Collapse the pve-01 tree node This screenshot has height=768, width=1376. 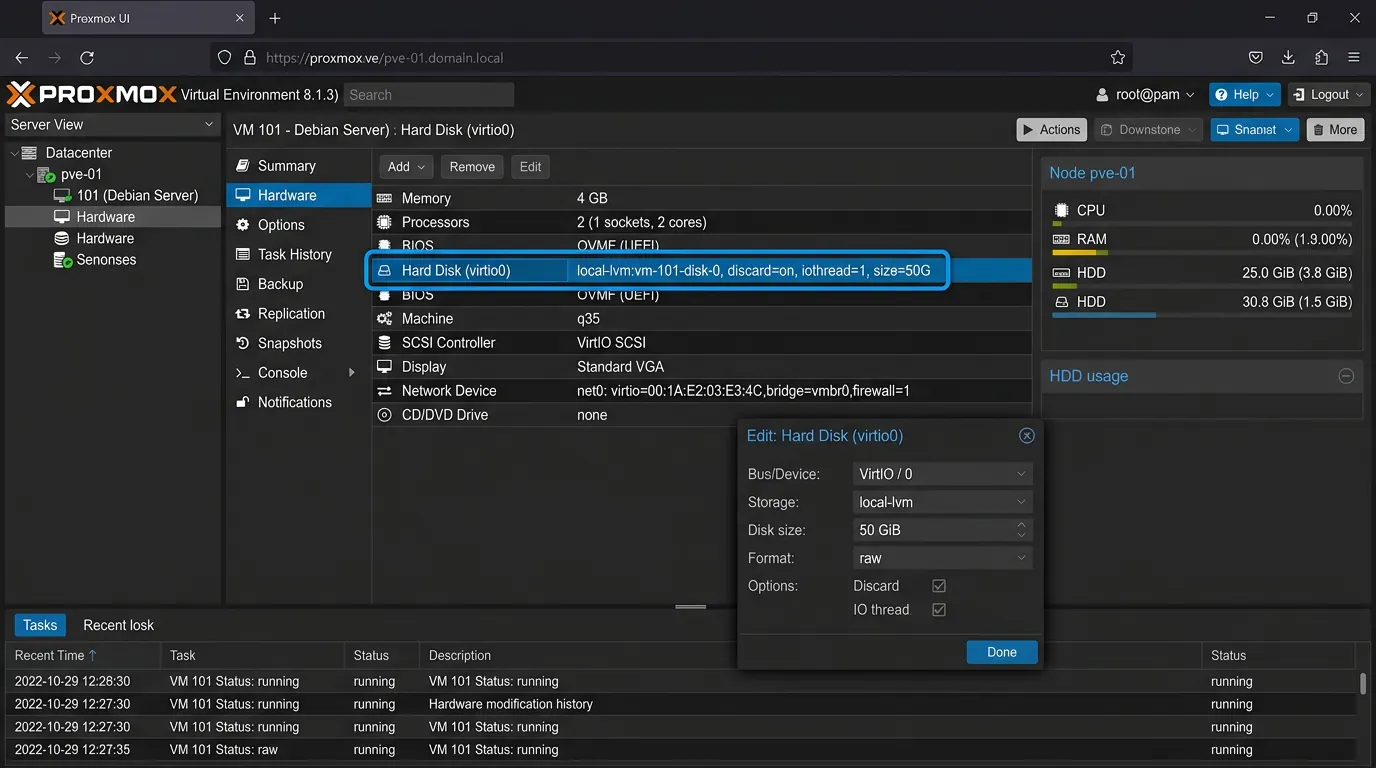point(30,174)
